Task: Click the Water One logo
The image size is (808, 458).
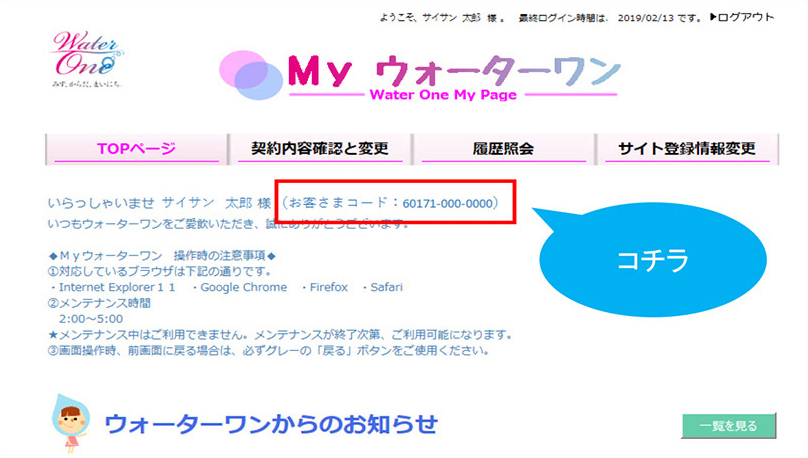Action: (87, 58)
